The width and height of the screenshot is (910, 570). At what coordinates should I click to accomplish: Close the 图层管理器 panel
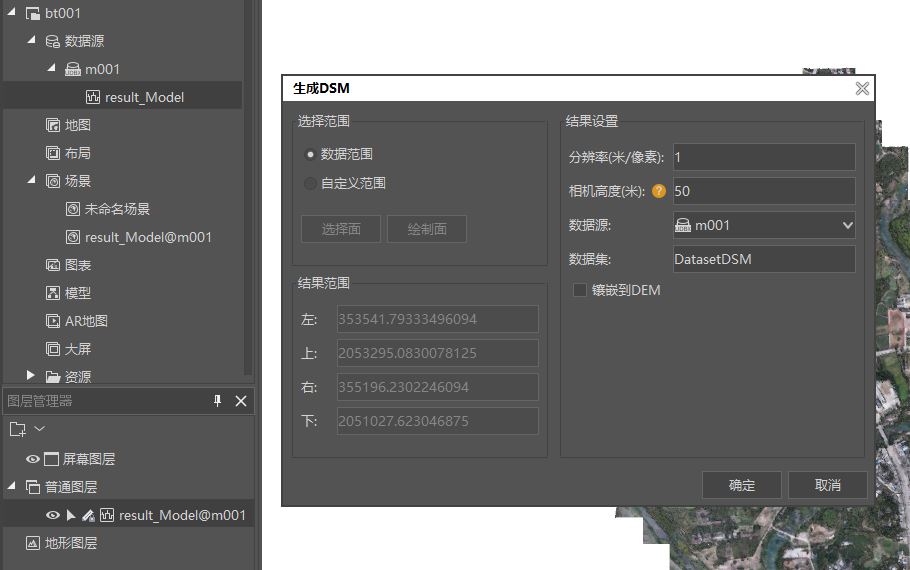tap(241, 401)
